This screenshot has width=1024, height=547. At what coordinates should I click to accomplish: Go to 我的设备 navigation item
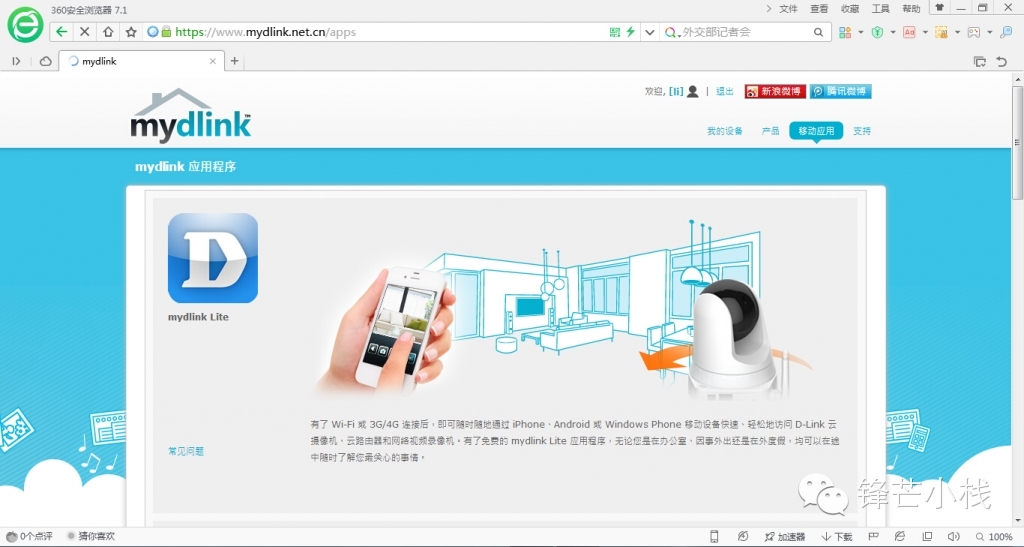[725, 131]
